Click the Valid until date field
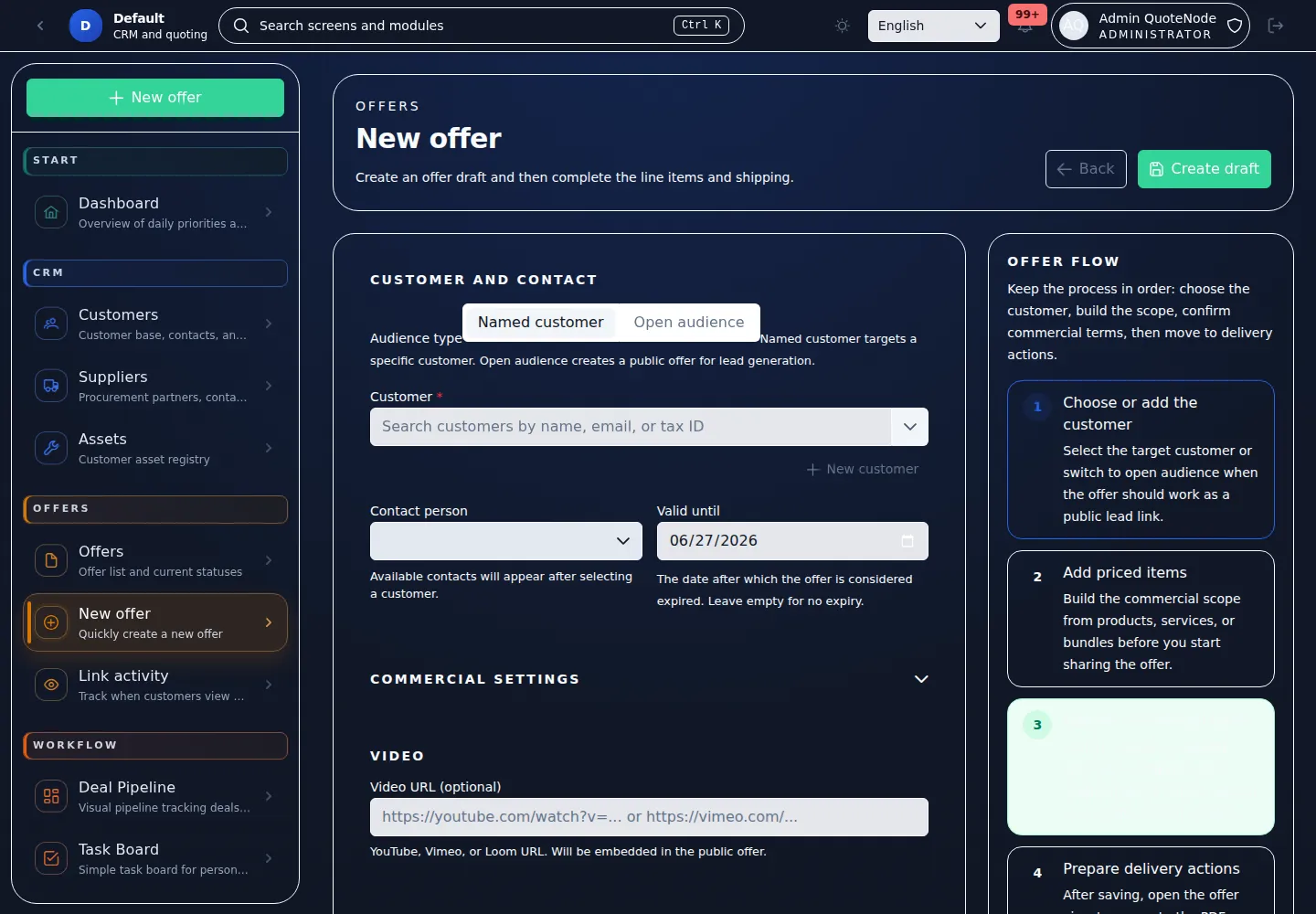The image size is (1316, 914). pyautogui.click(x=792, y=541)
